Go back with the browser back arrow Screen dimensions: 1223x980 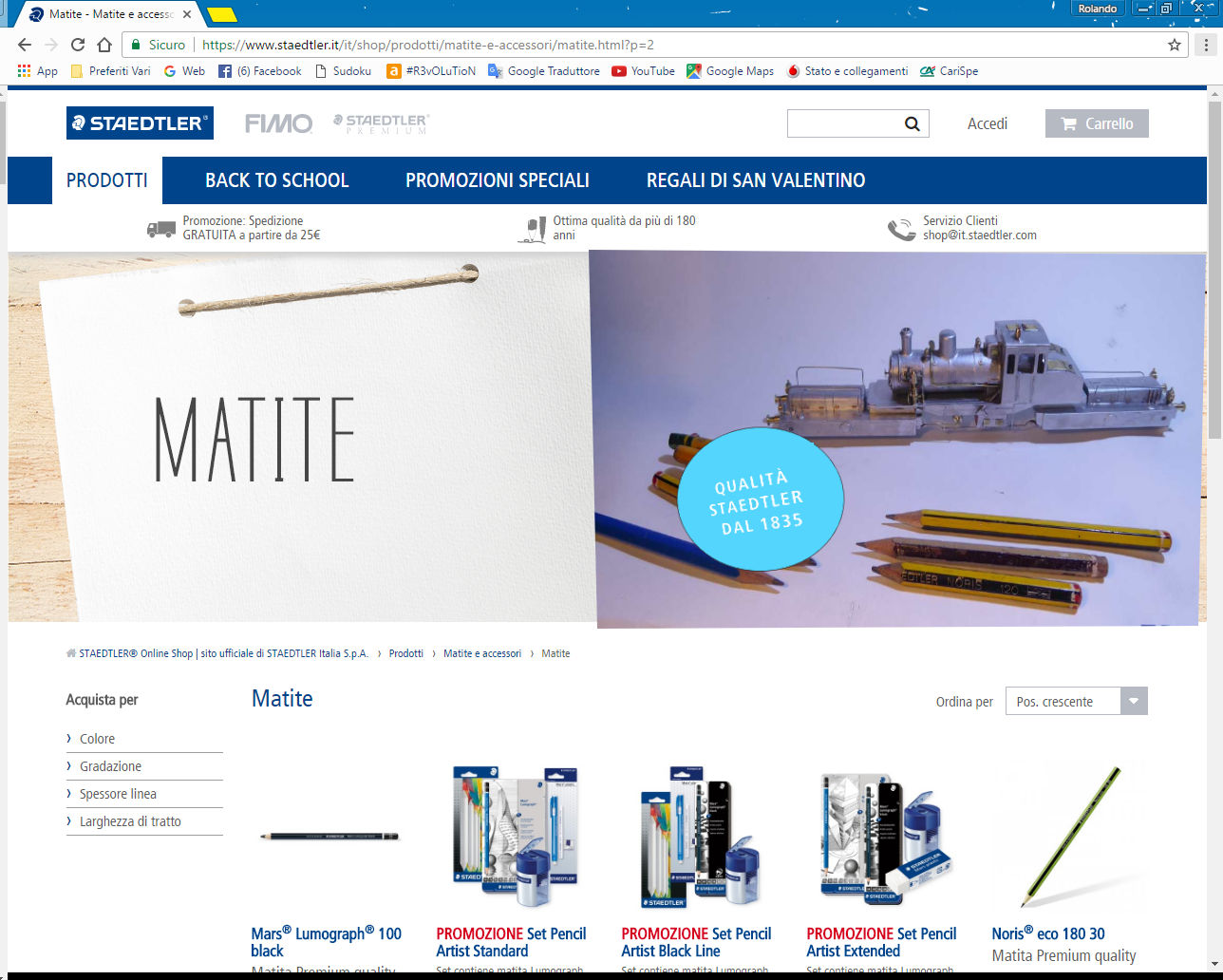point(25,45)
